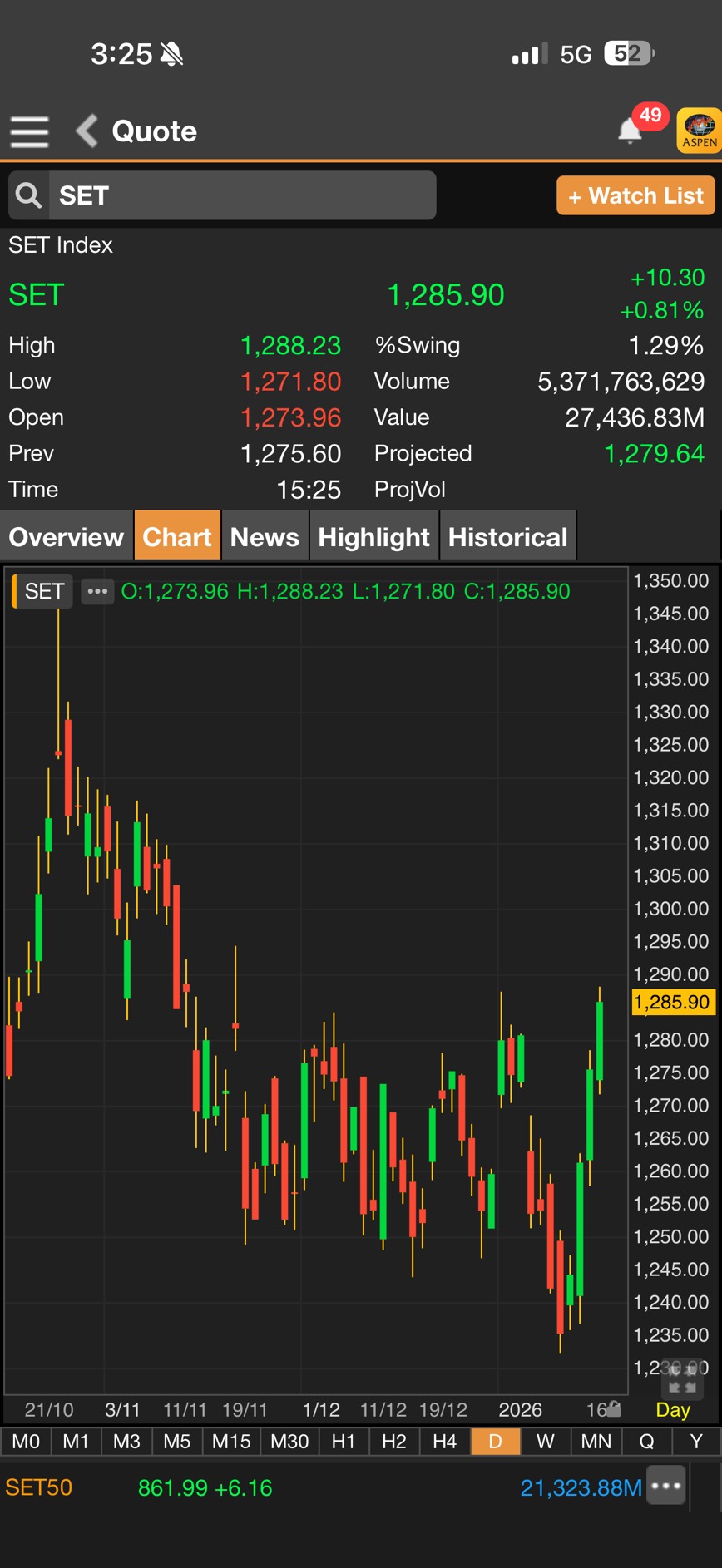Expand the SET series label on chart
This screenshot has height=1568, width=722.
[x=43, y=591]
